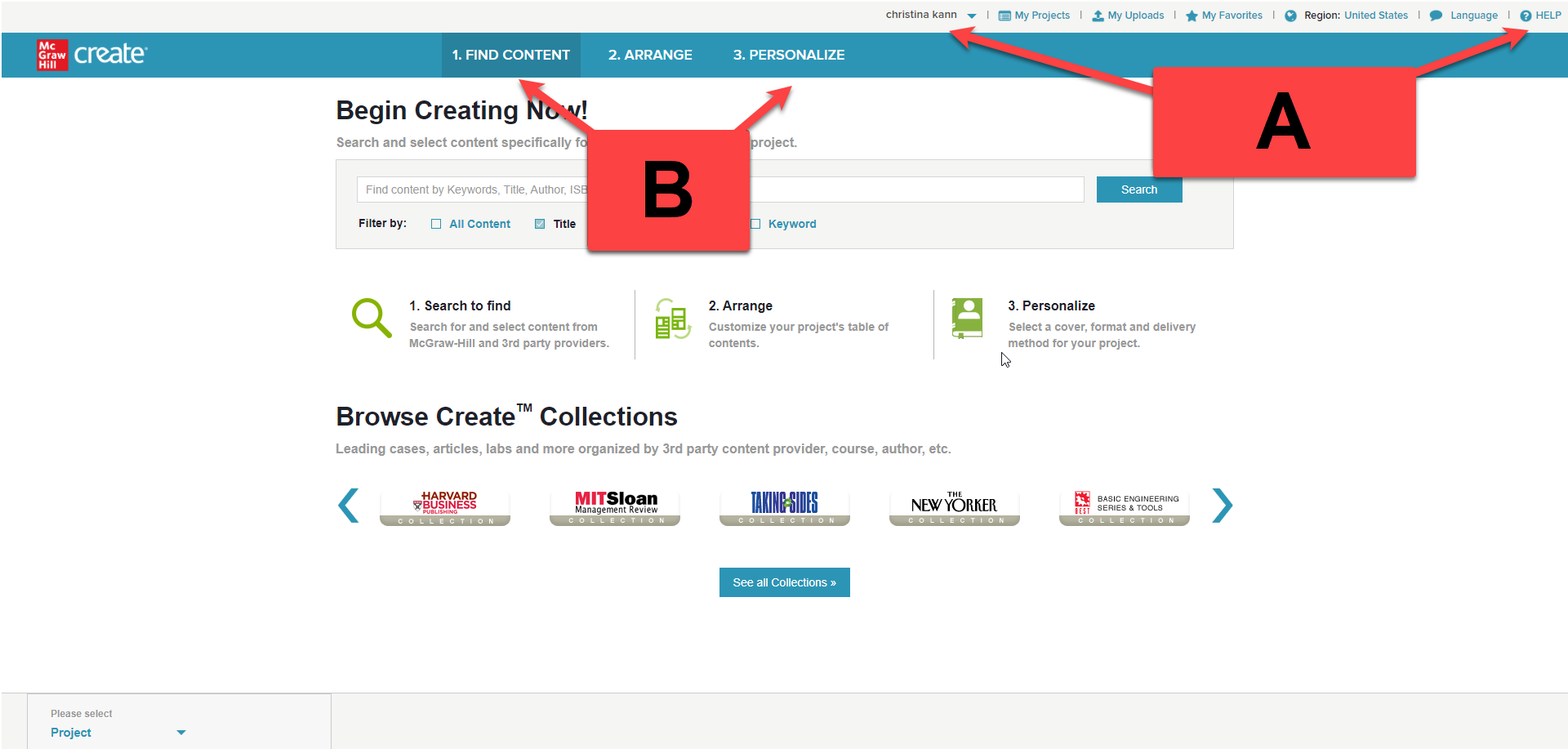Click See all Collections
Image resolution: width=1568 pixels, height=749 pixels.
pos(784,582)
